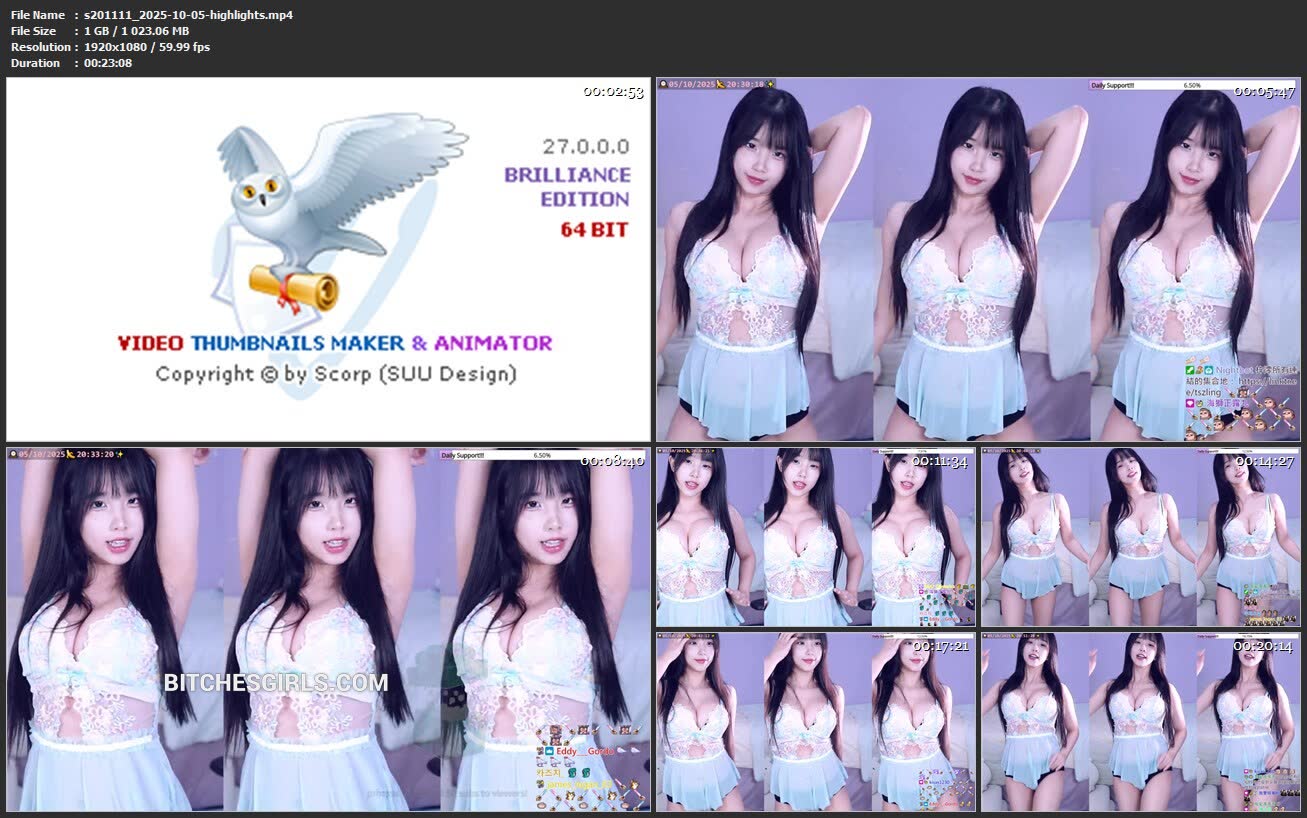The height and width of the screenshot is (818, 1307).
Task: Click the Resolution value 1920x1080 / 59.99 fps
Action: tap(147, 47)
